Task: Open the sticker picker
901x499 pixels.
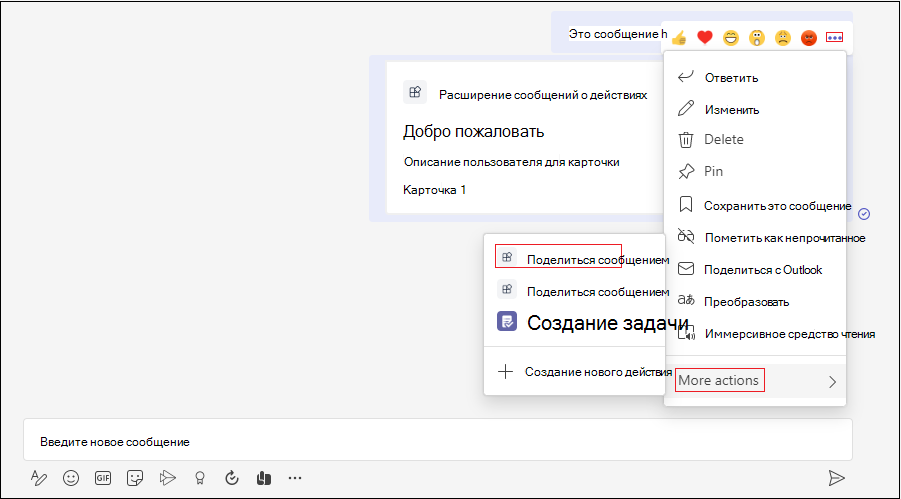Action: tap(135, 478)
